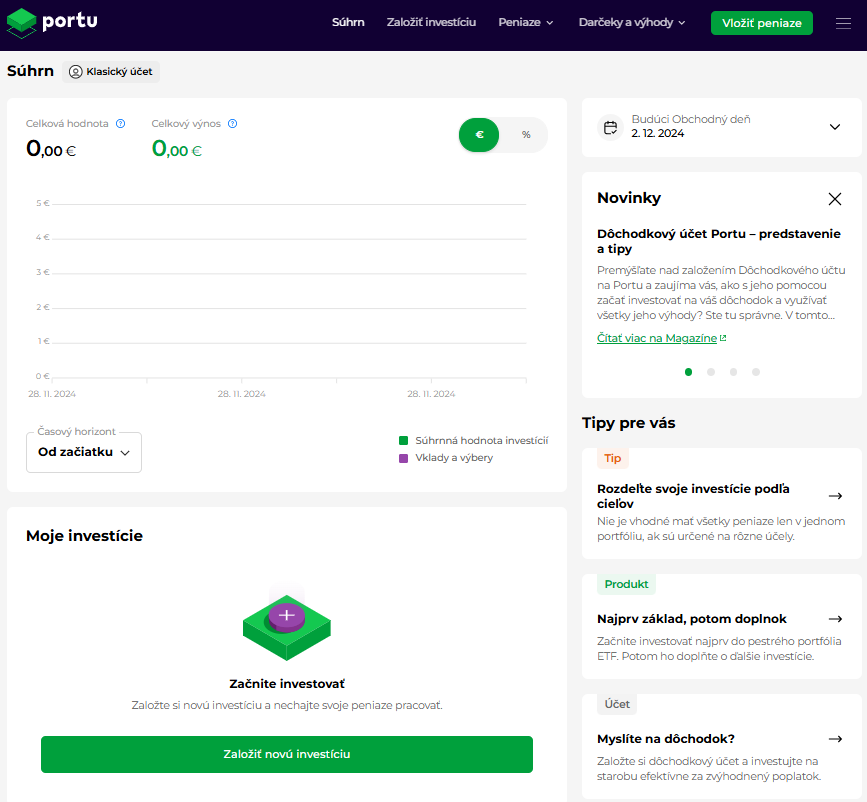Switch chart to euro display
Viewport: 867px width, 802px height.
[480, 135]
